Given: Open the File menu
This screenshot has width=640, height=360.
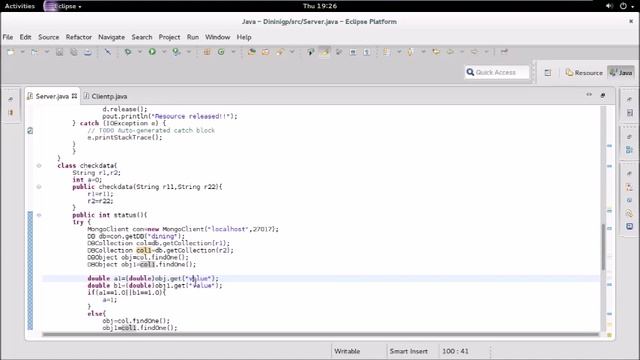Looking at the screenshot, I should [8, 37].
